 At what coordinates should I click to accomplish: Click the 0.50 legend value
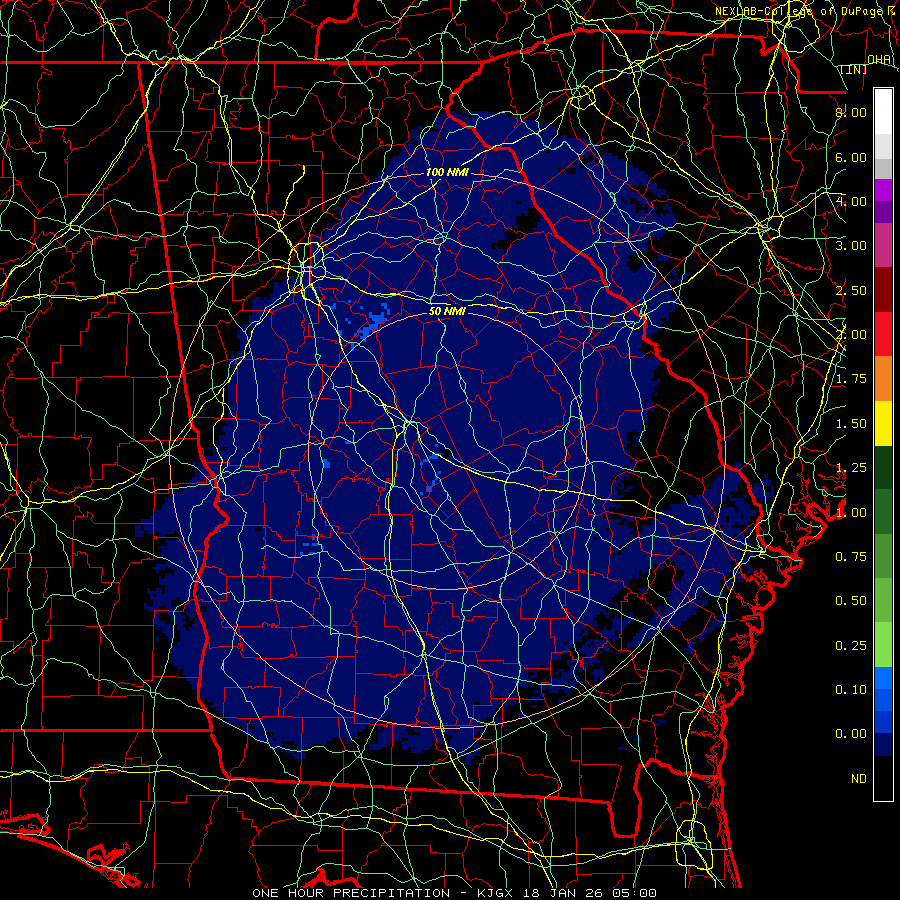[x=851, y=601]
